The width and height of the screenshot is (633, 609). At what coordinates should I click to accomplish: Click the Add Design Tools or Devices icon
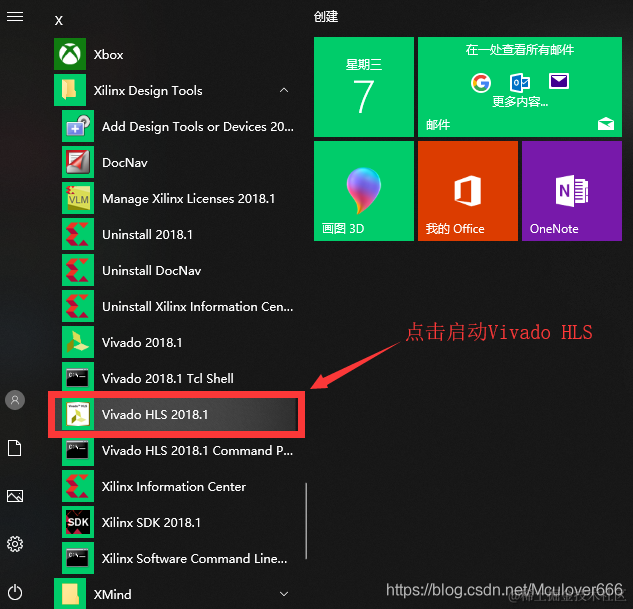[x=78, y=126]
